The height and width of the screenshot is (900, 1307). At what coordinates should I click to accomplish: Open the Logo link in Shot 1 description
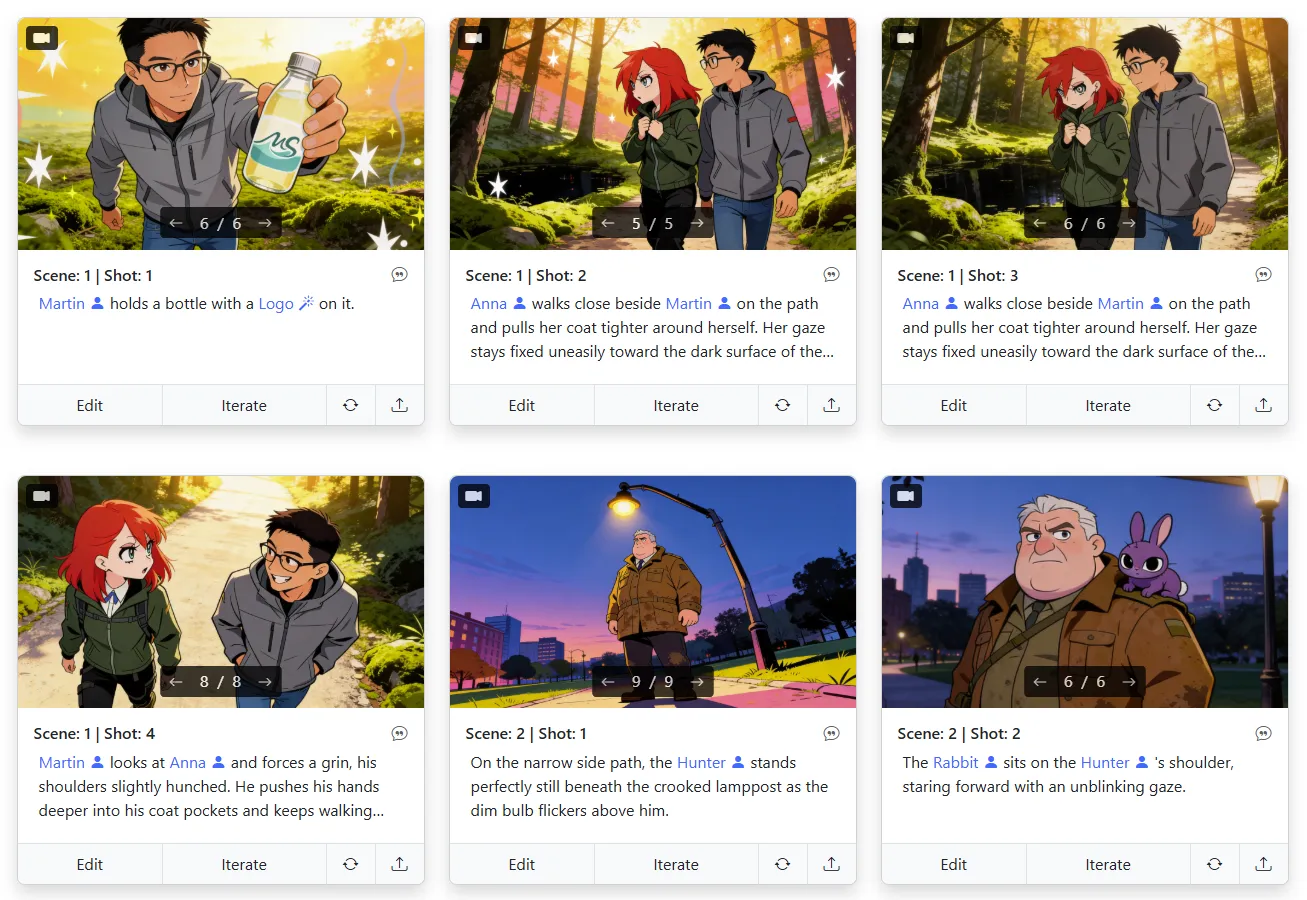(x=276, y=304)
